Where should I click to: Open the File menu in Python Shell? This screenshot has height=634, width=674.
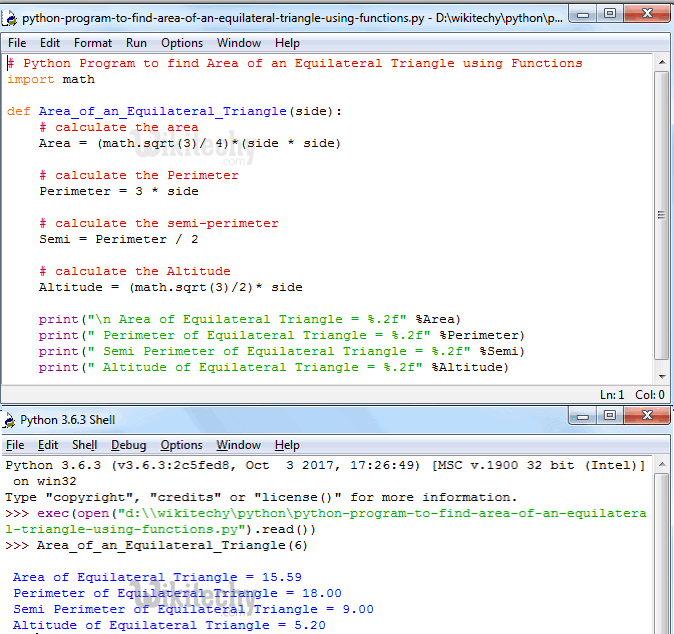(x=15, y=445)
